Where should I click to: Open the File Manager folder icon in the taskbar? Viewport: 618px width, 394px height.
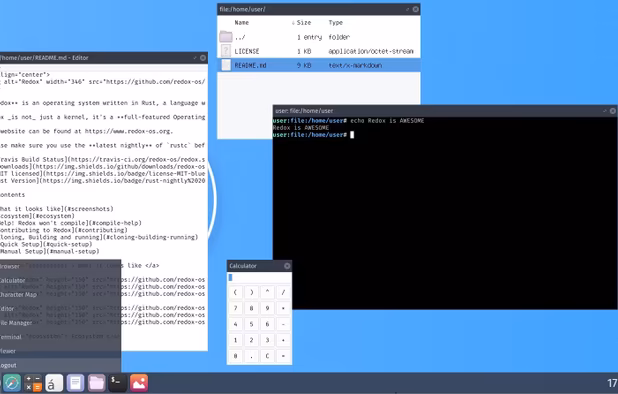click(x=97, y=383)
